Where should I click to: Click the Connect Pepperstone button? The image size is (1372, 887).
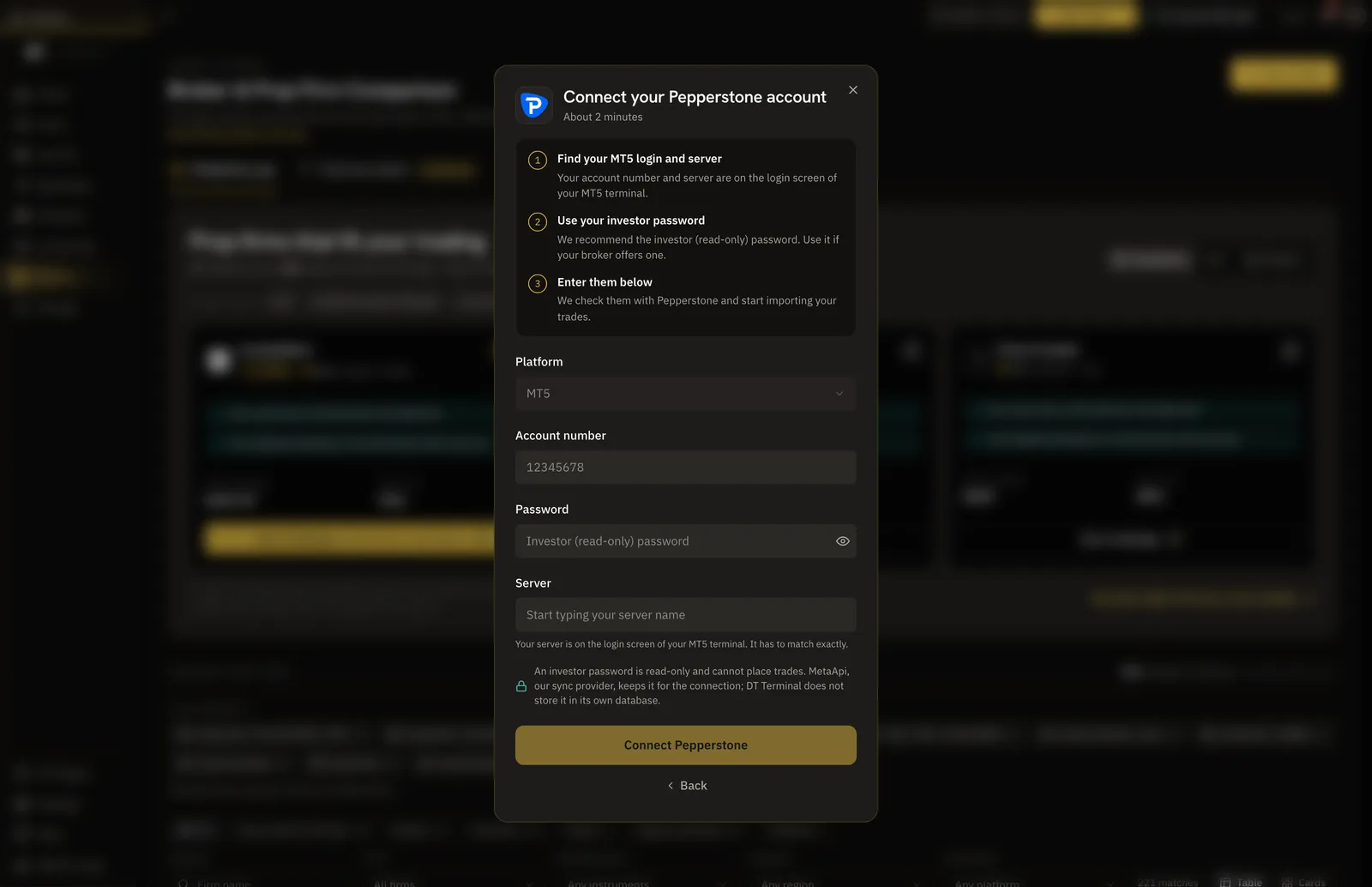[686, 745]
